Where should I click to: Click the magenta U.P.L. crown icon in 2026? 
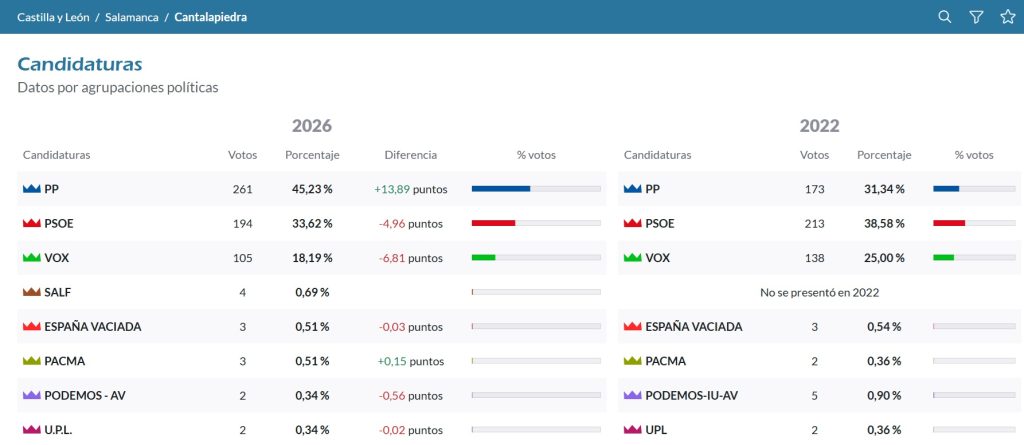[x=31, y=430]
